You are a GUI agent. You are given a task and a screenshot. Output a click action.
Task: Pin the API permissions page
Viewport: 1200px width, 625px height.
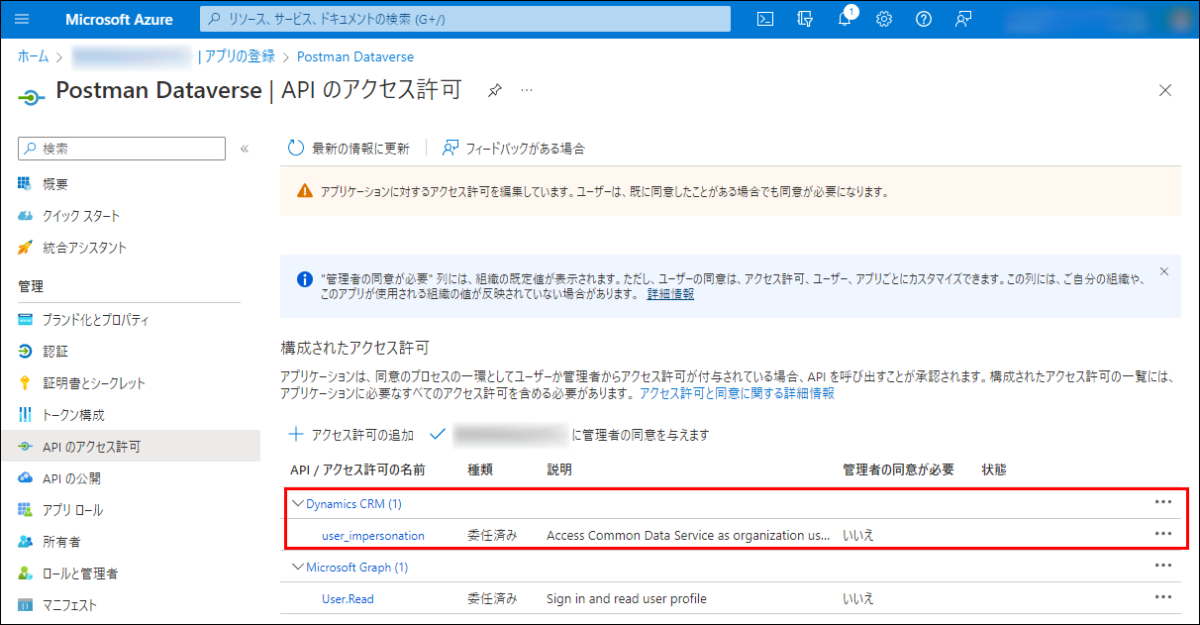[494, 90]
